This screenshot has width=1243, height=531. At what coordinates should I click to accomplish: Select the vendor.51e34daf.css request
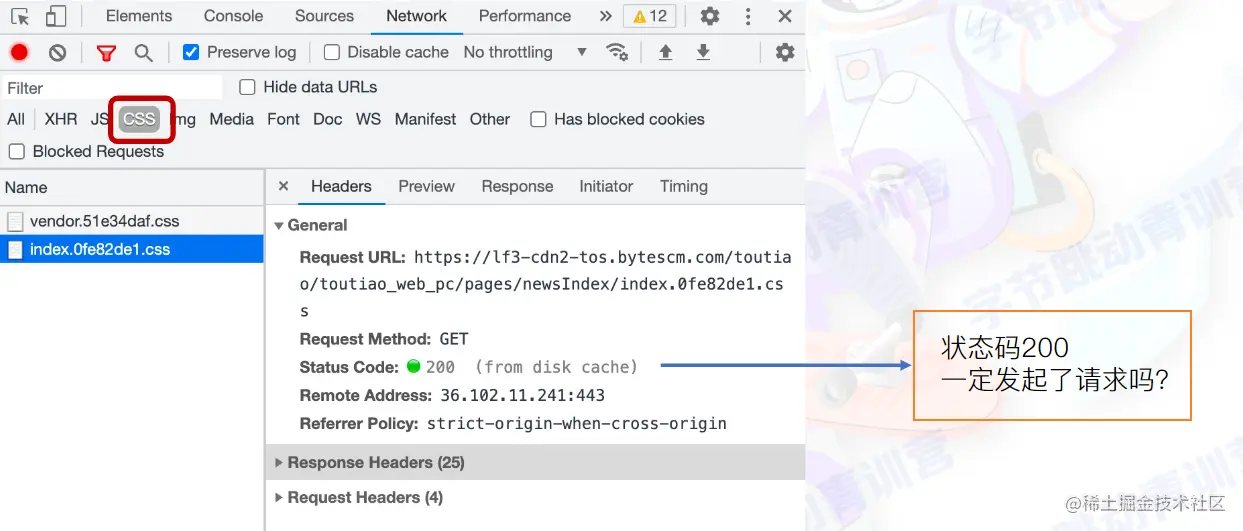[x=104, y=221]
